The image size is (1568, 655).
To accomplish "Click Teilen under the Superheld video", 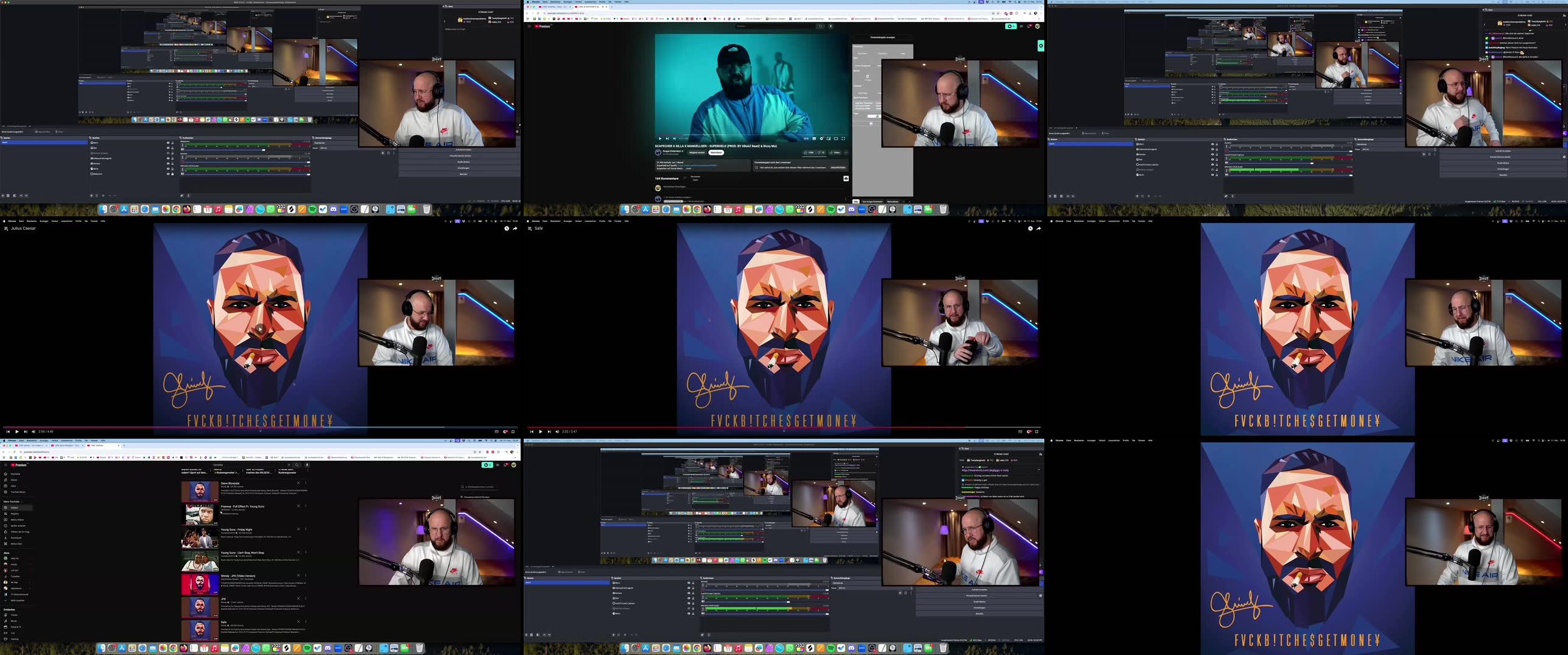I will coord(835,152).
